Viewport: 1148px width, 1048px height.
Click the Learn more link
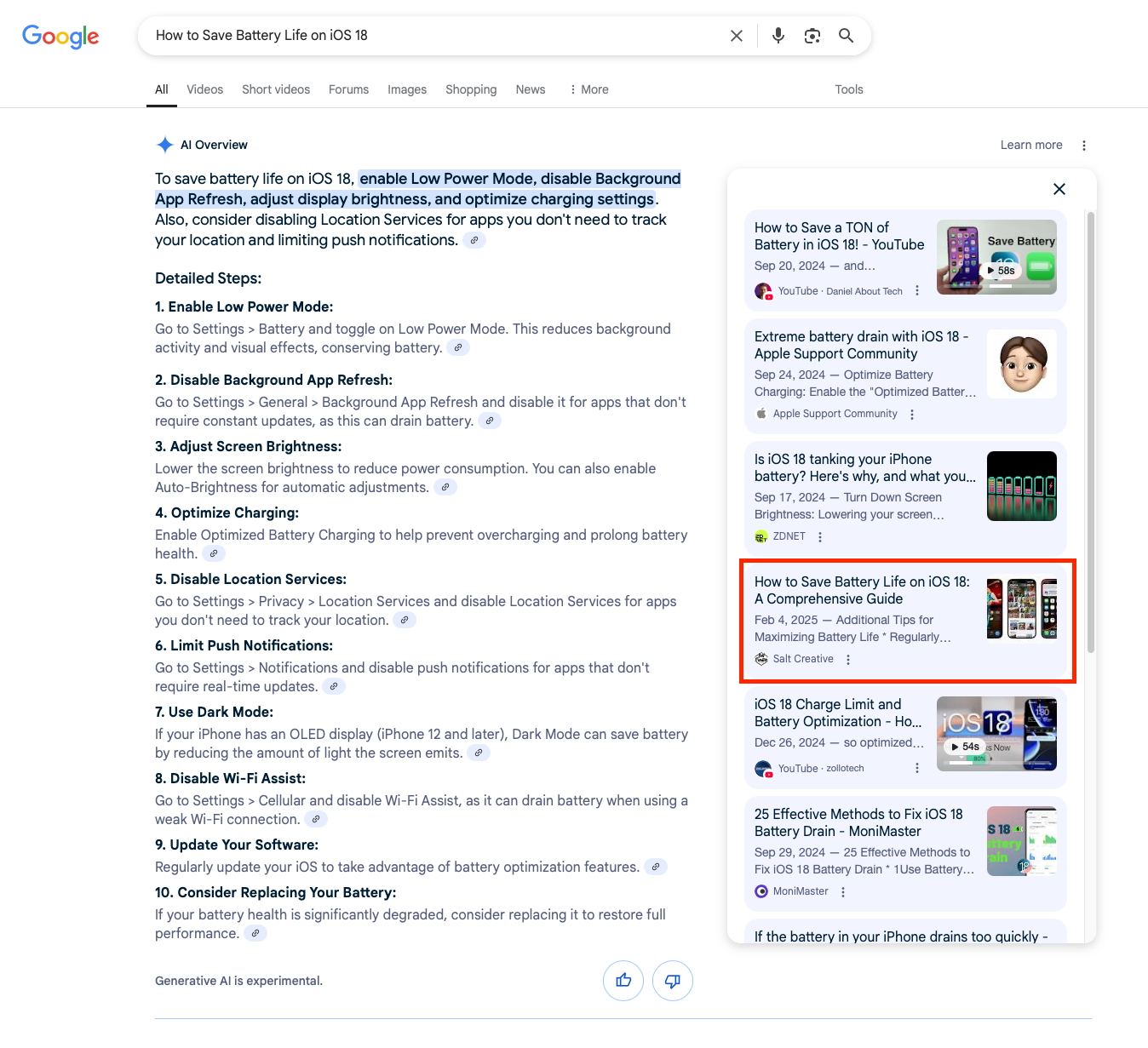point(1031,146)
